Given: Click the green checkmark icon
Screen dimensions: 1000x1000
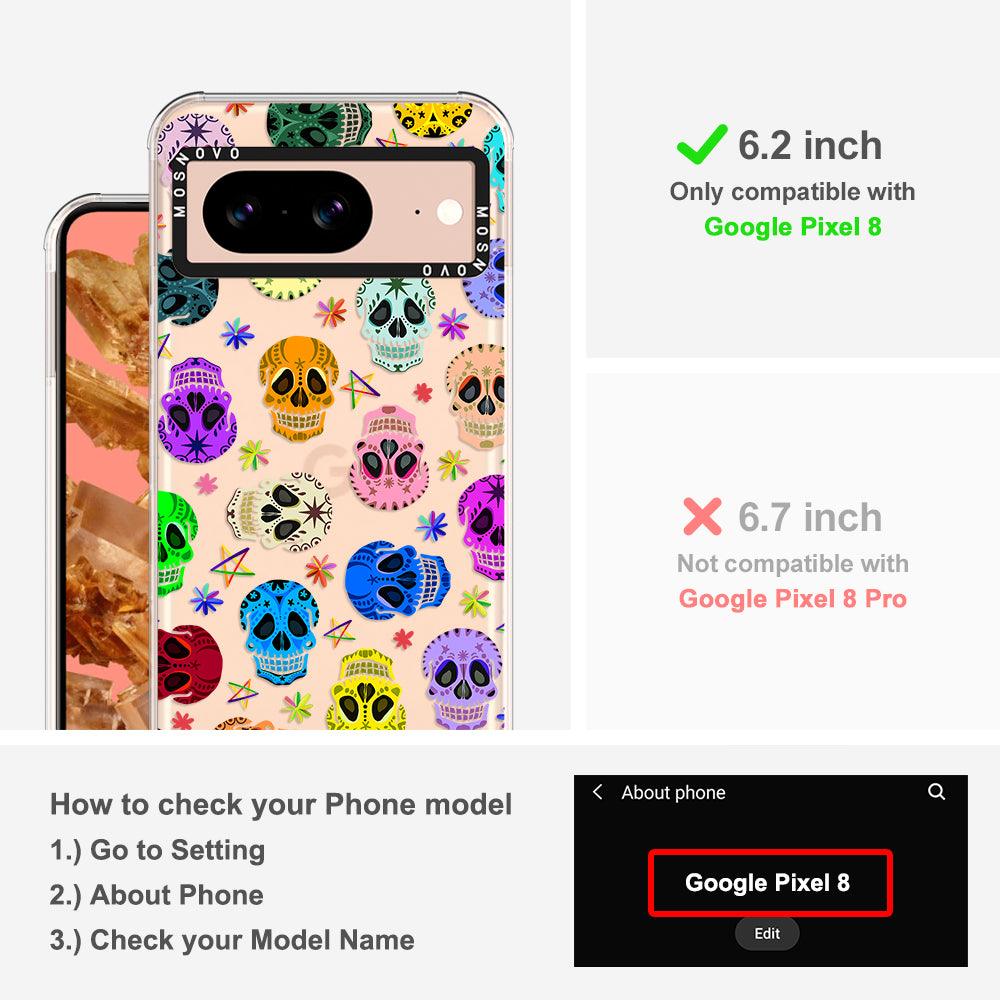Looking at the screenshot, I should click(x=702, y=144).
